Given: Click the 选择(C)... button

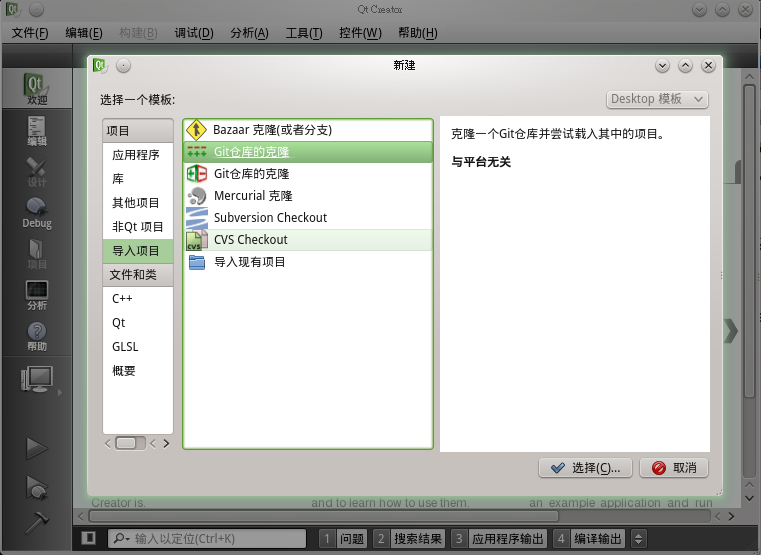Looking at the screenshot, I should click(x=585, y=468).
